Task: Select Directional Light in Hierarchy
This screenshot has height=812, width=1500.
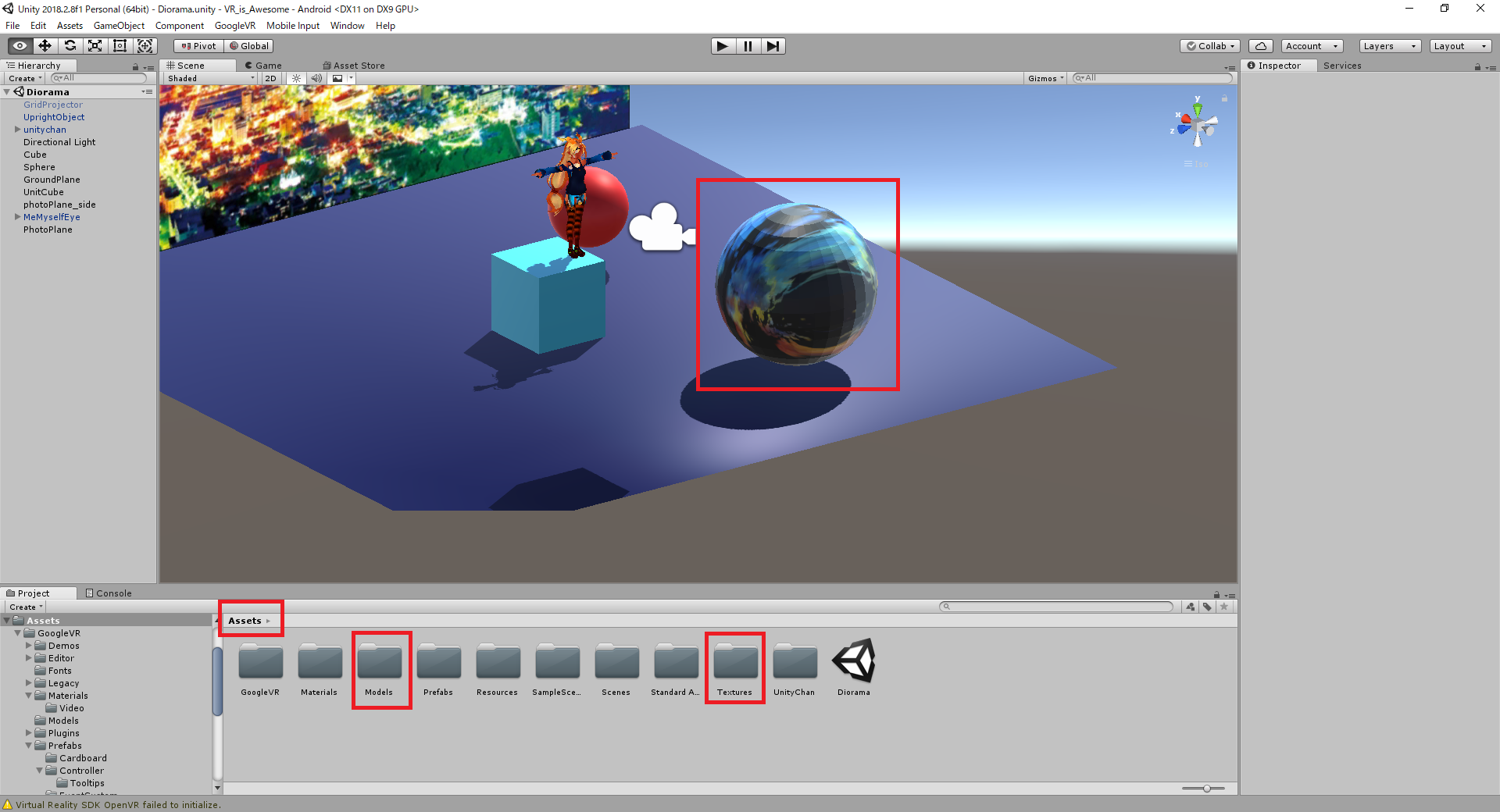Action: click(x=59, y=142)
